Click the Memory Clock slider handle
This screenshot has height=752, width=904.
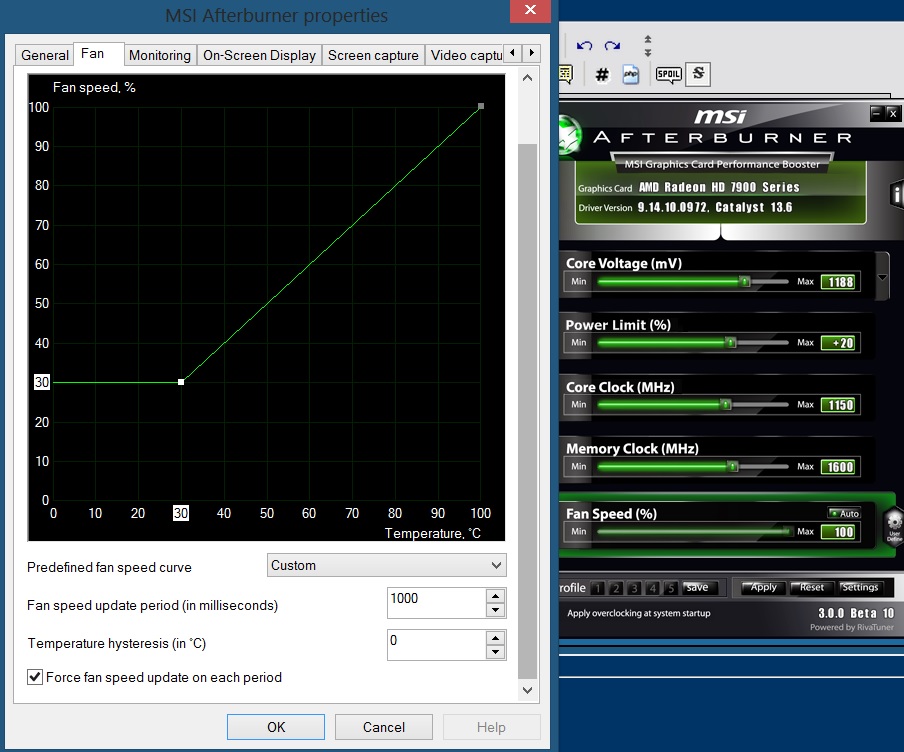pos(733,466)
